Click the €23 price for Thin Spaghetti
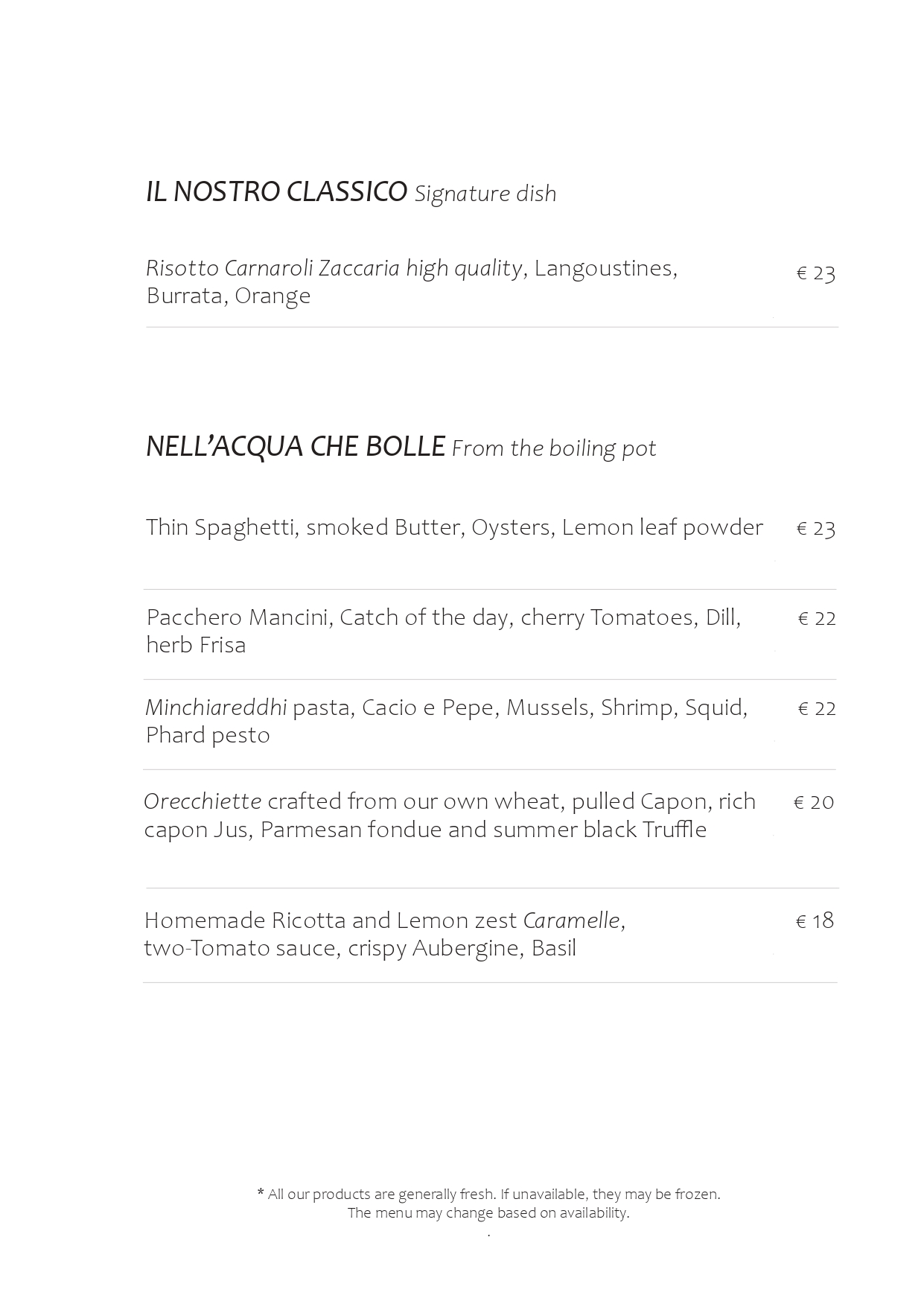Screen dimensions: 924x1307 [x=816, y=528]
